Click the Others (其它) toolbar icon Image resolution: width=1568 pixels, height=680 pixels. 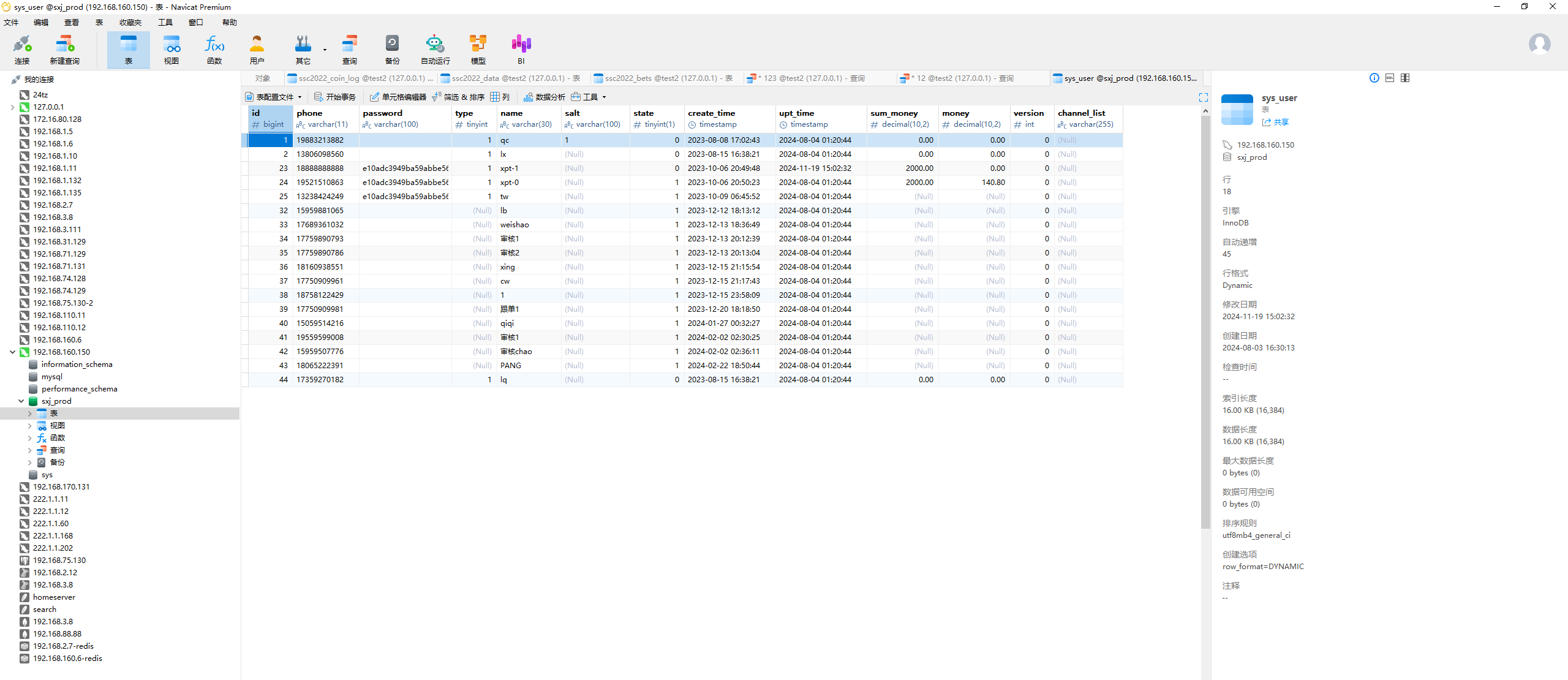(x=303, y=50)
